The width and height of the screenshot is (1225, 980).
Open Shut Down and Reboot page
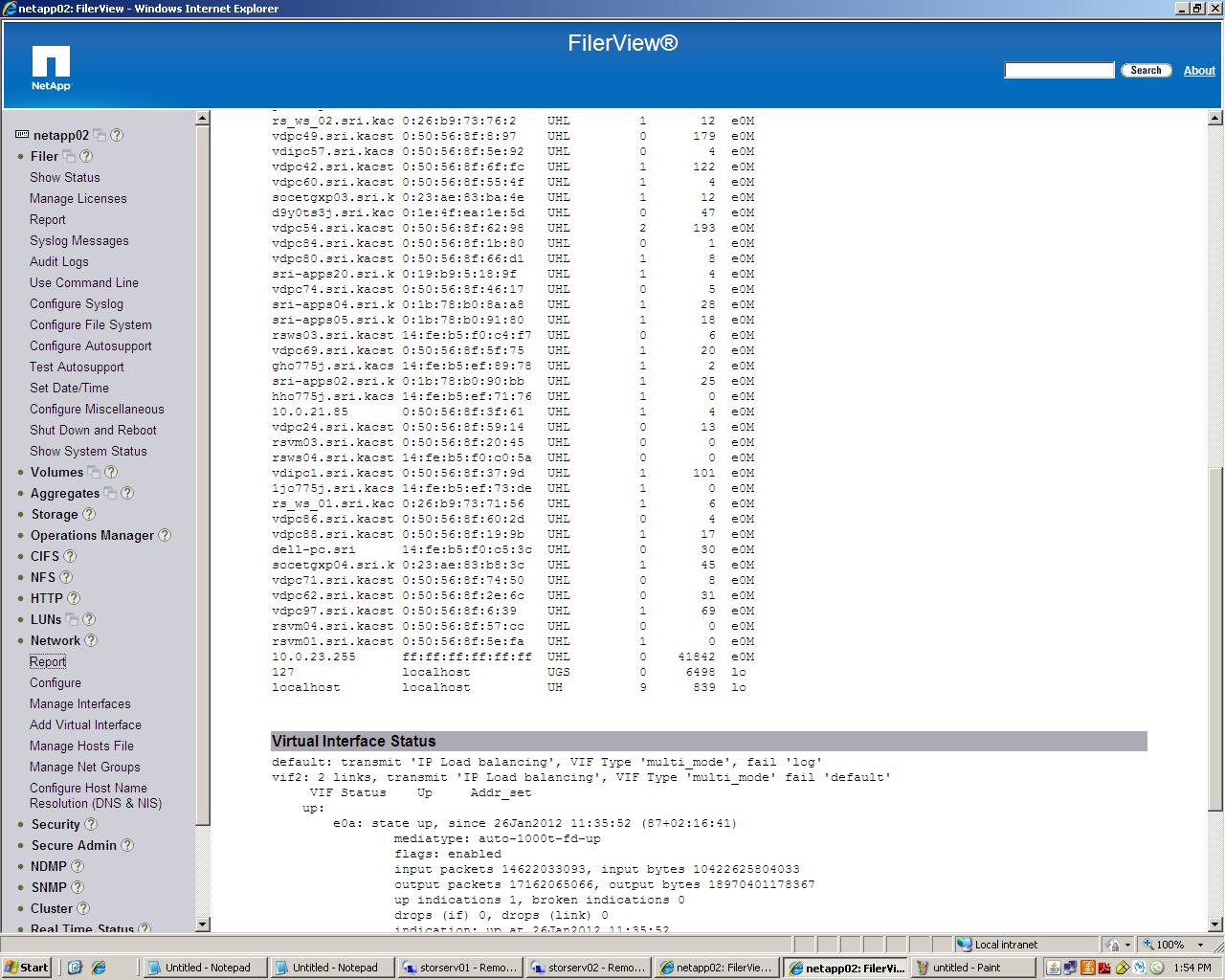[93, 430]
